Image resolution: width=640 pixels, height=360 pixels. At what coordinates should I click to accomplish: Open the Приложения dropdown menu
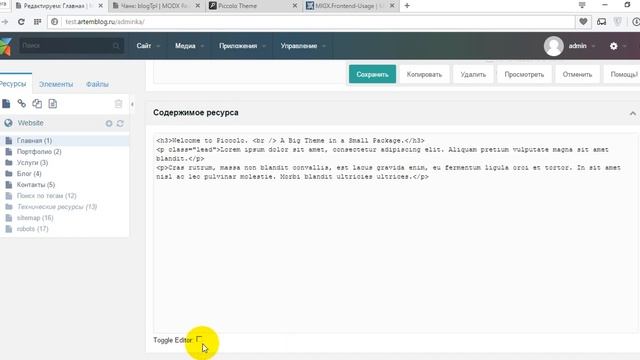pyautogui.click(x=242, y=46)
